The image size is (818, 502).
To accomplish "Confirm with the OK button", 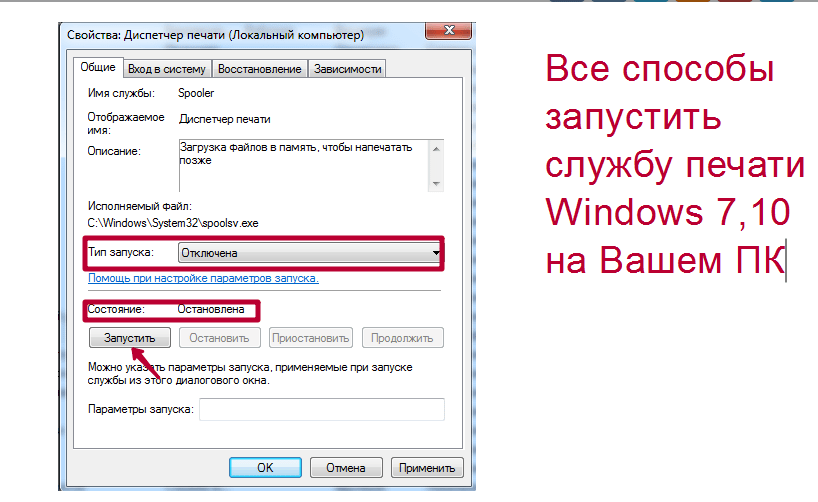I will 265,468.
